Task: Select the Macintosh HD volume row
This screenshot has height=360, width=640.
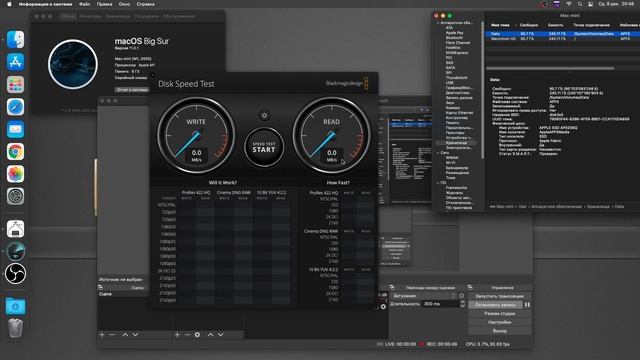Action: [x=562, y=39]
